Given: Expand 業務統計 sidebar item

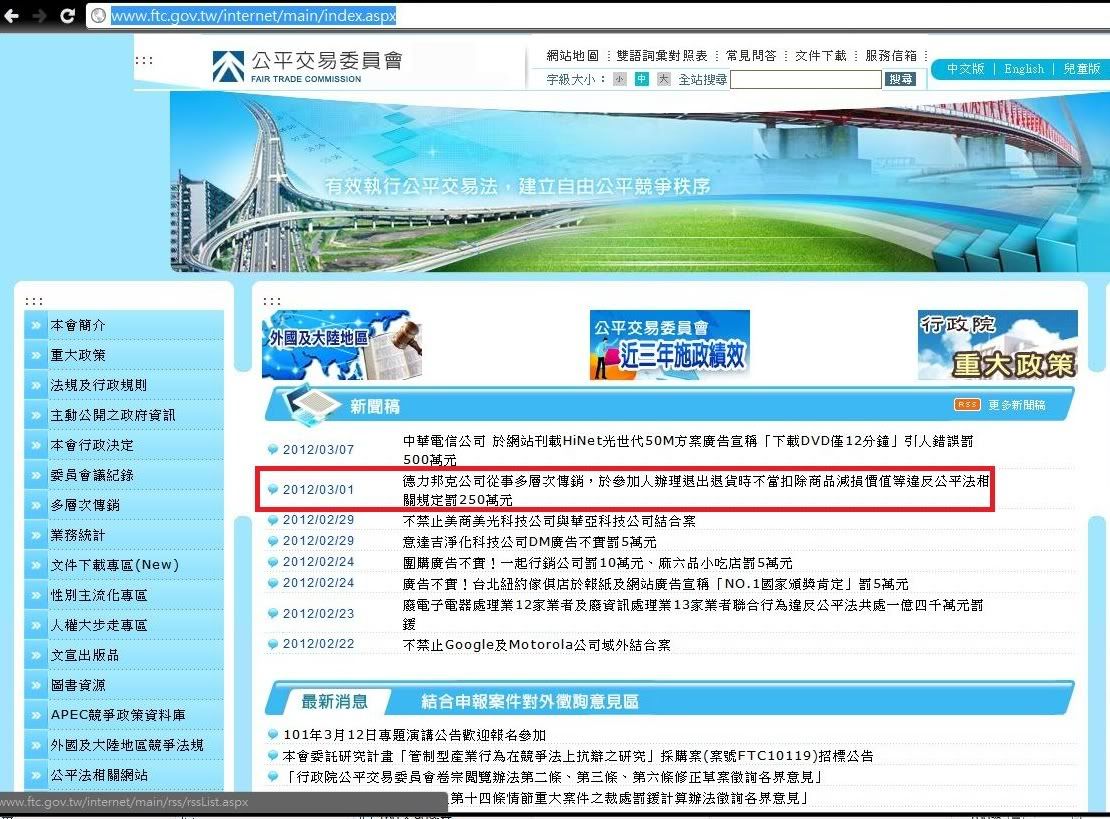Looking at the screenshot, I should [x=78, y=535].
